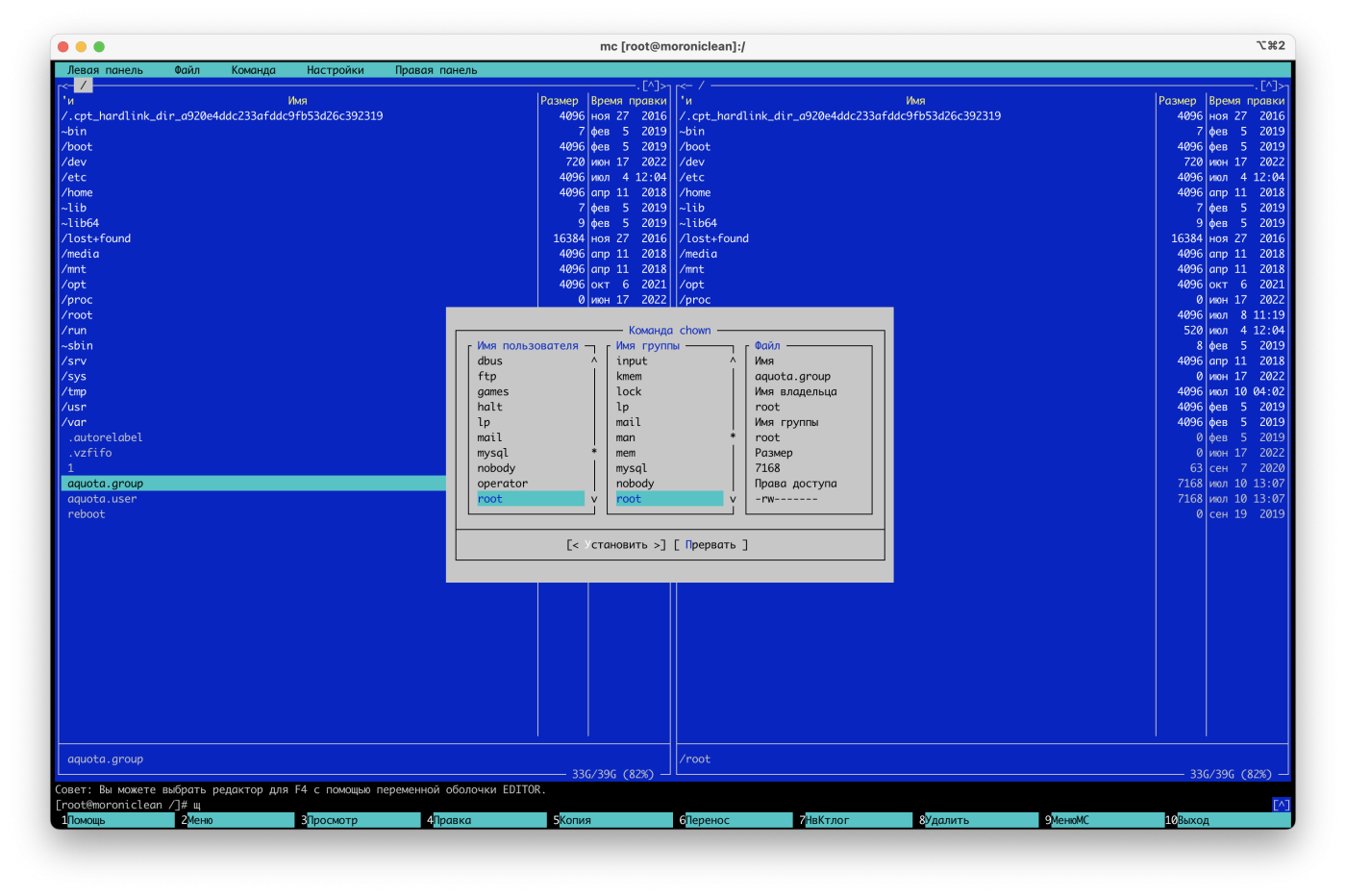
Task: Click the Прервать button in chown dialog
Action: click(x=710, y=545)
